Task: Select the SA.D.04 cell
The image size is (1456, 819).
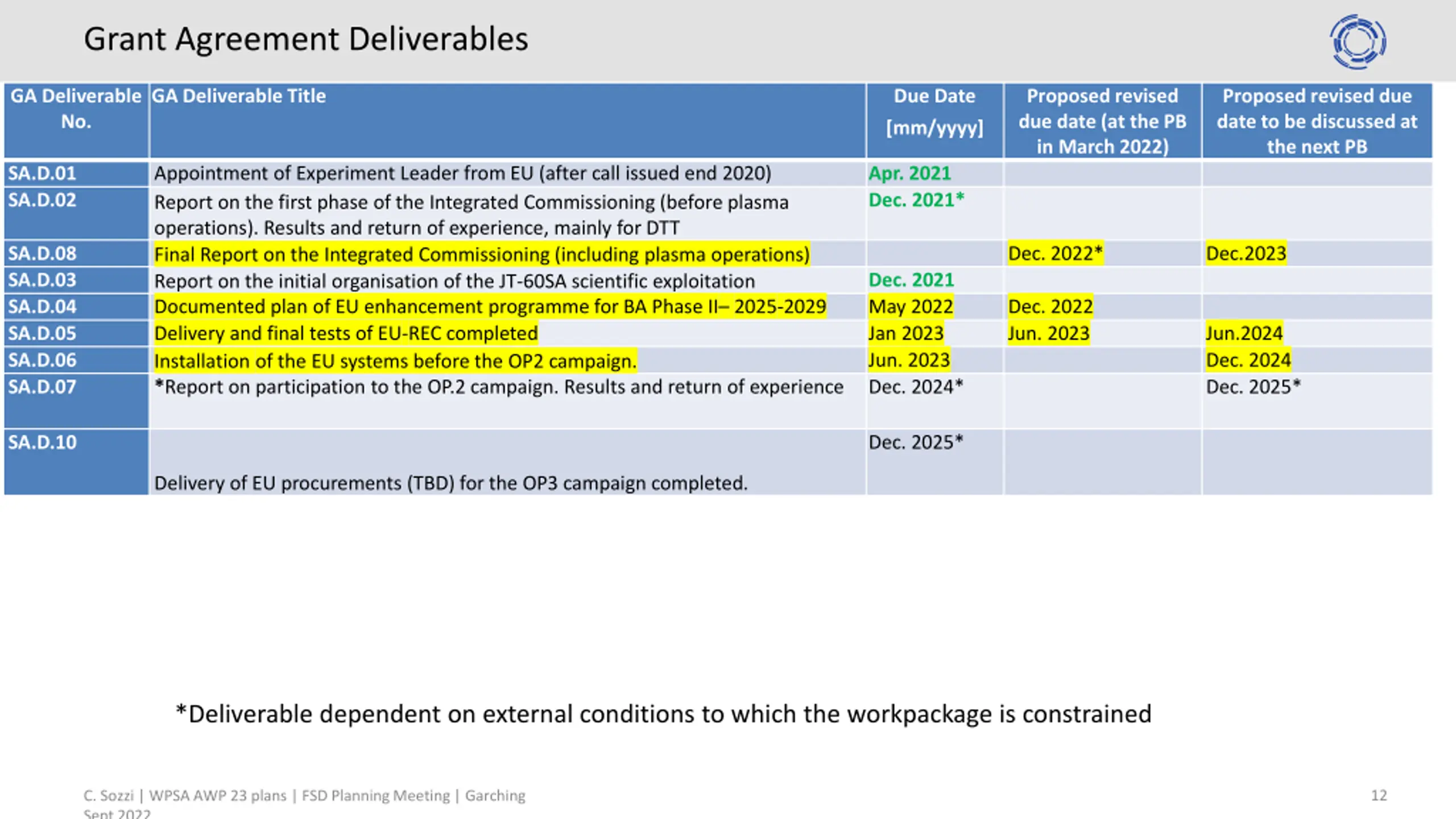Action: coord(76,307)
